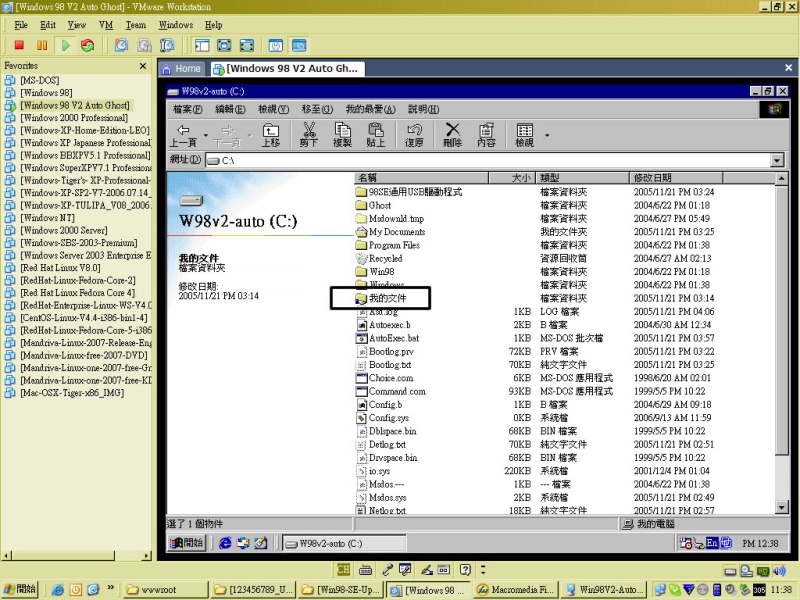
Task: Click the host 開始 Start button
Action: point(20,589)
